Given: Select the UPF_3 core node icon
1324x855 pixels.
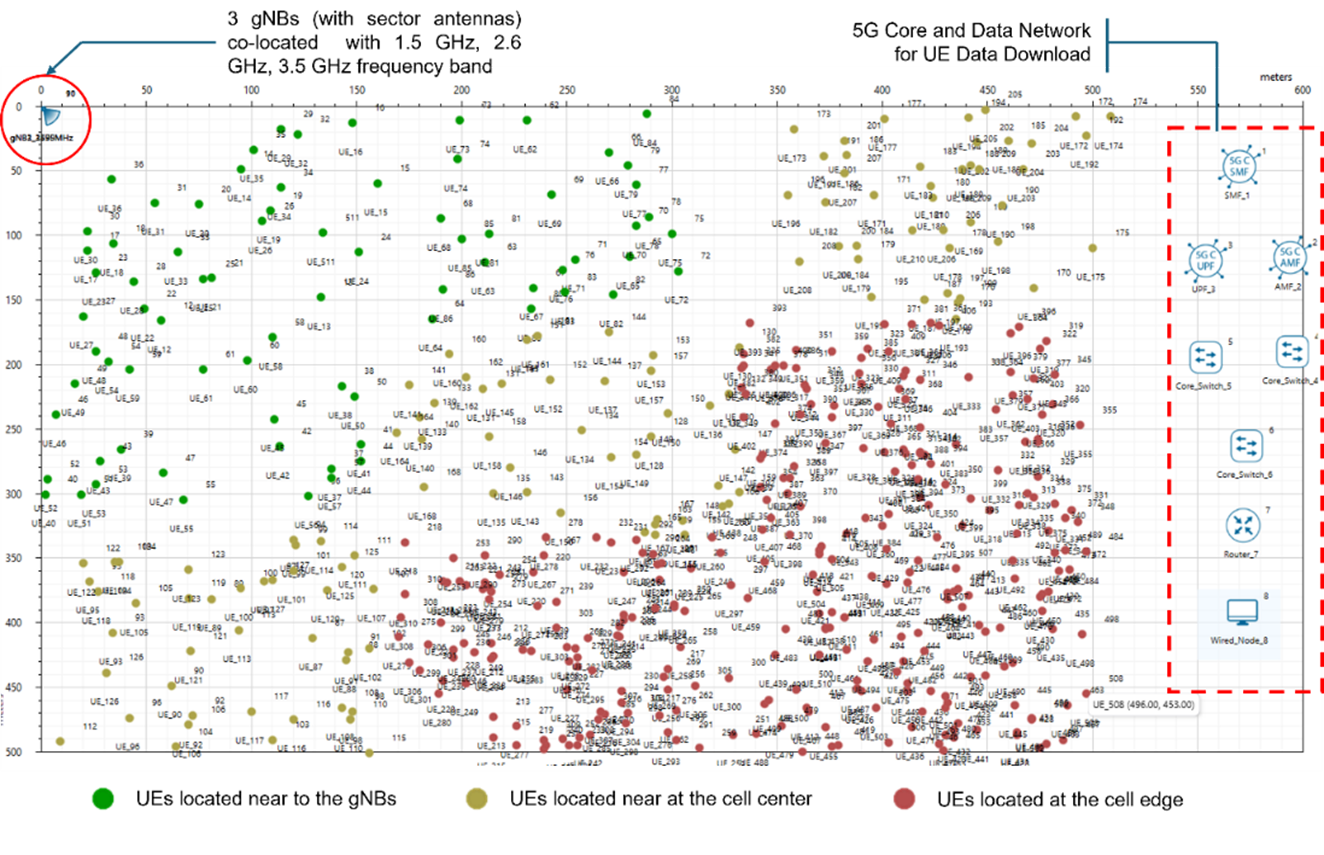Looking at the screenshot, I should [1204, 260].
